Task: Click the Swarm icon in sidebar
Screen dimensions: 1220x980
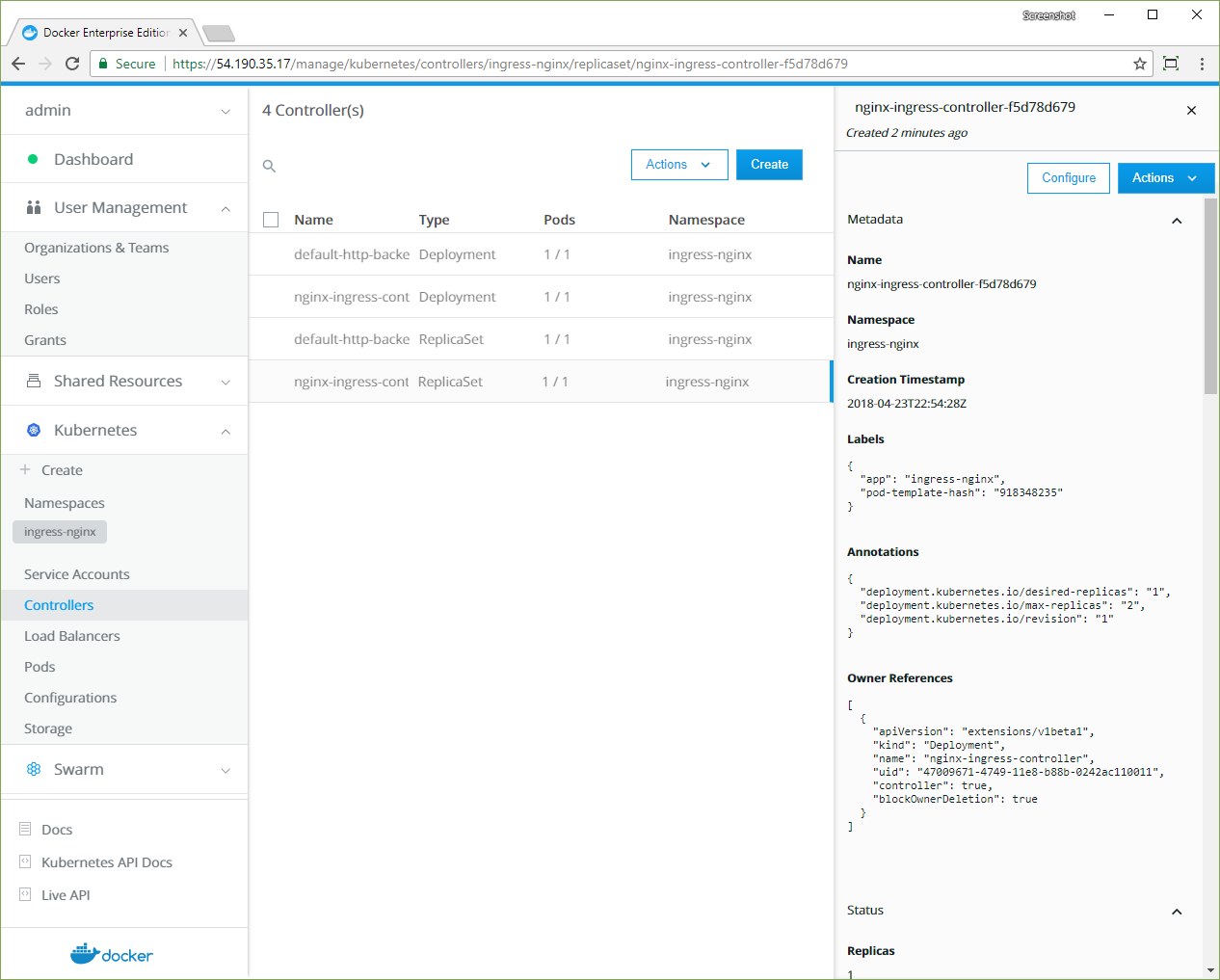Action: coord(34,769)
